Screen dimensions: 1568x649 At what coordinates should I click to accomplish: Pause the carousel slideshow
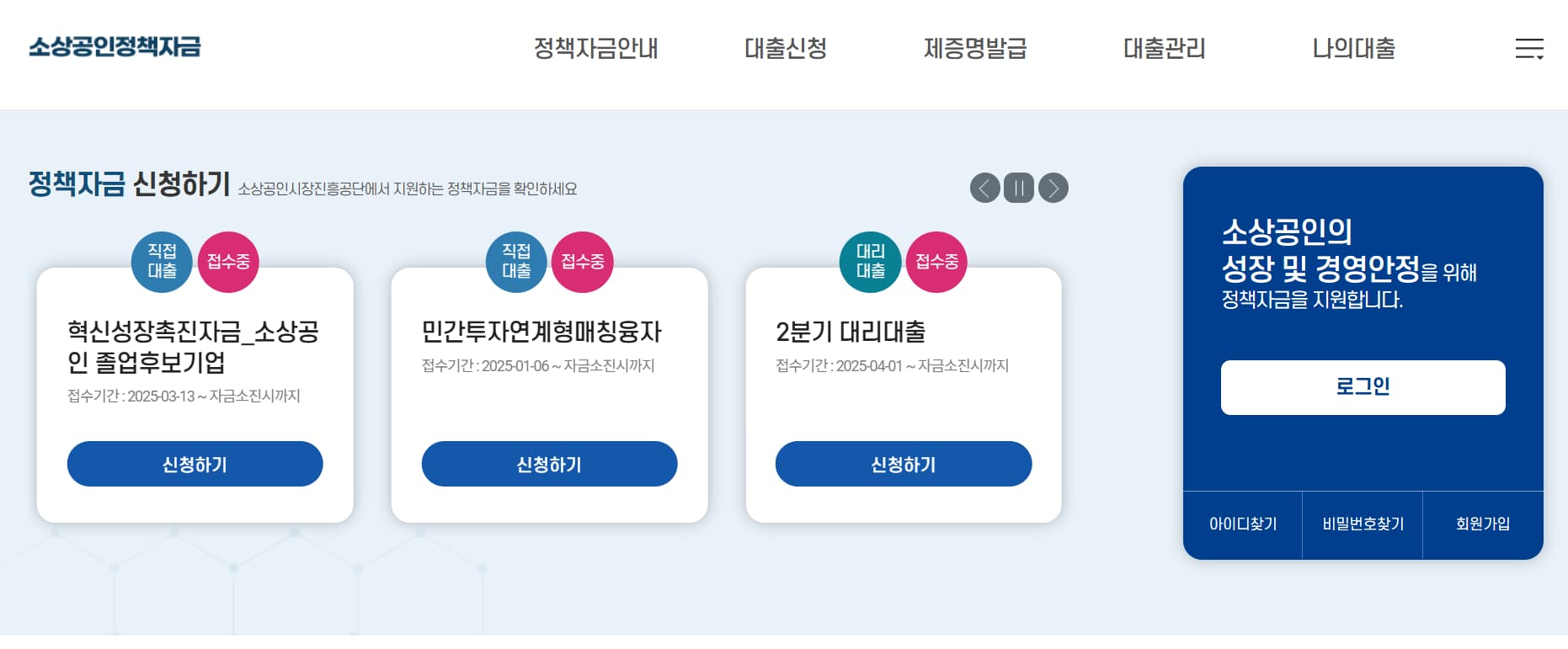coord(1019,188)
